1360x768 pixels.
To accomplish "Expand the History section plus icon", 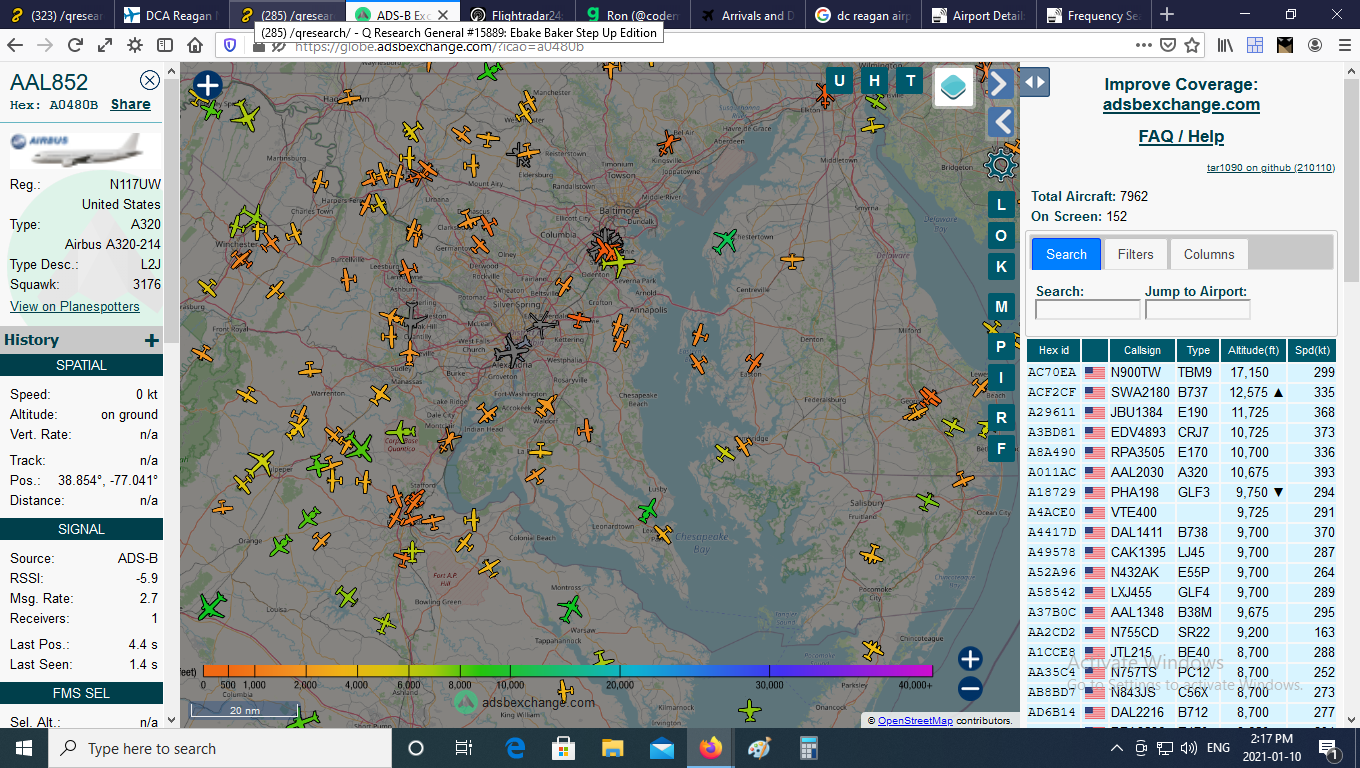I will point(152,340).
